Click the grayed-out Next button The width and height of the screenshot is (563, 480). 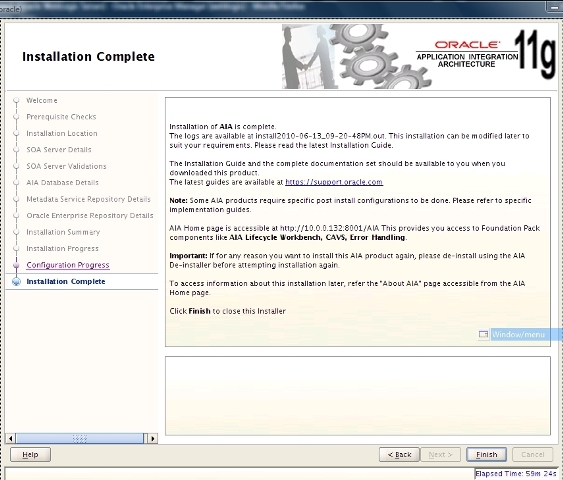coord(440,455)
